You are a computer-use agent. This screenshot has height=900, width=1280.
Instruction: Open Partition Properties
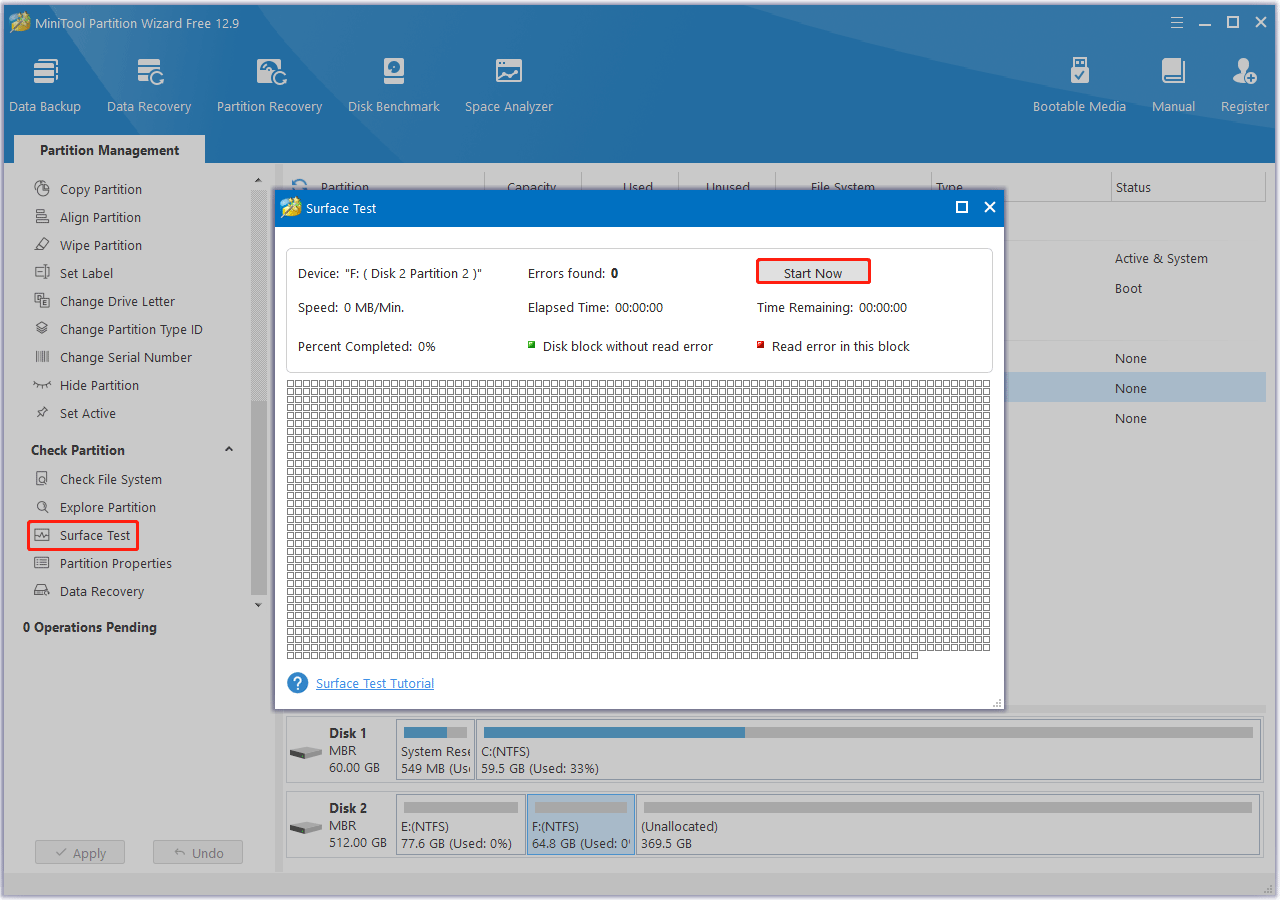(114, 563)
